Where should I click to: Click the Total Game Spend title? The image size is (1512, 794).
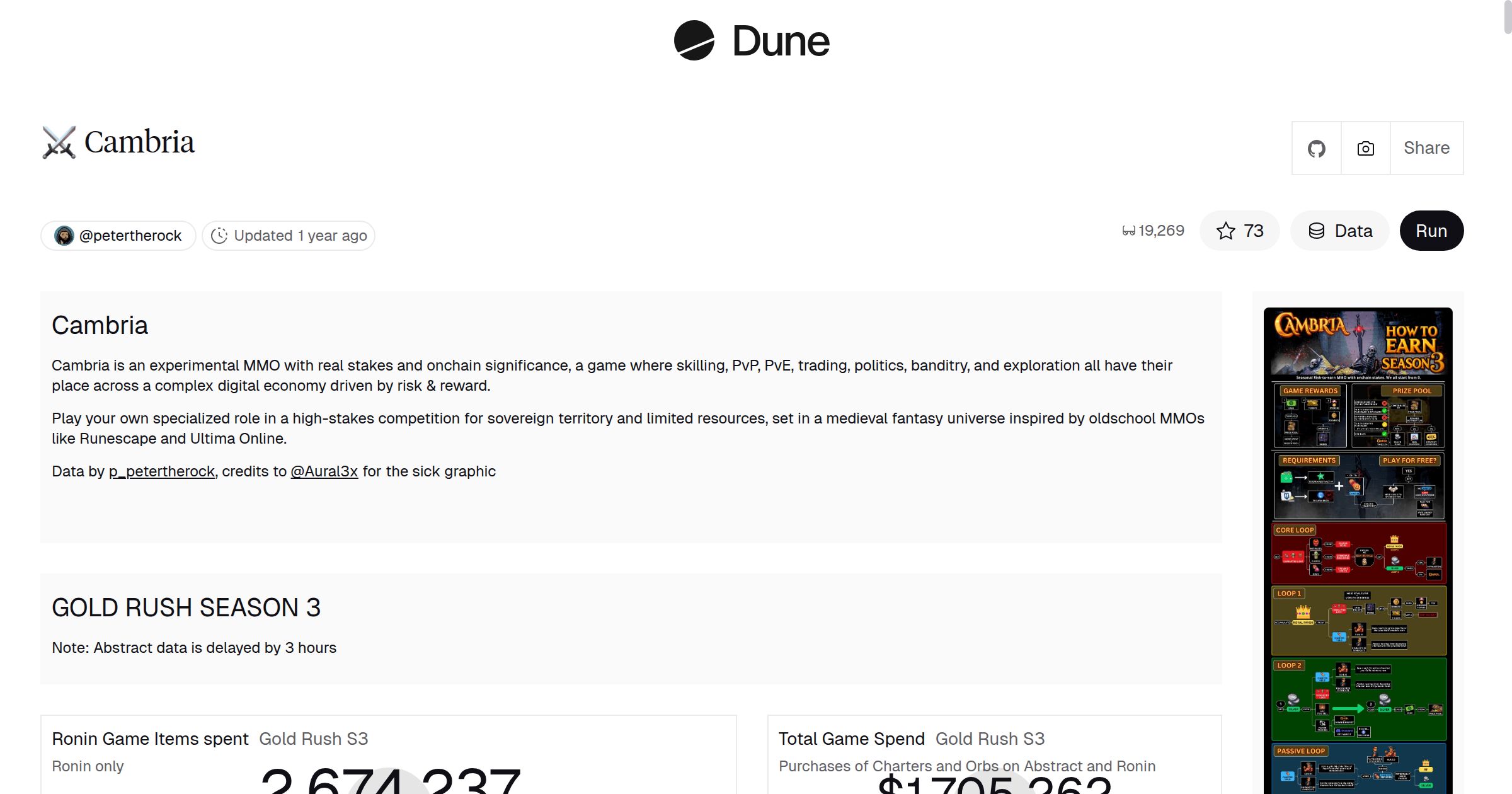point(851,739)
